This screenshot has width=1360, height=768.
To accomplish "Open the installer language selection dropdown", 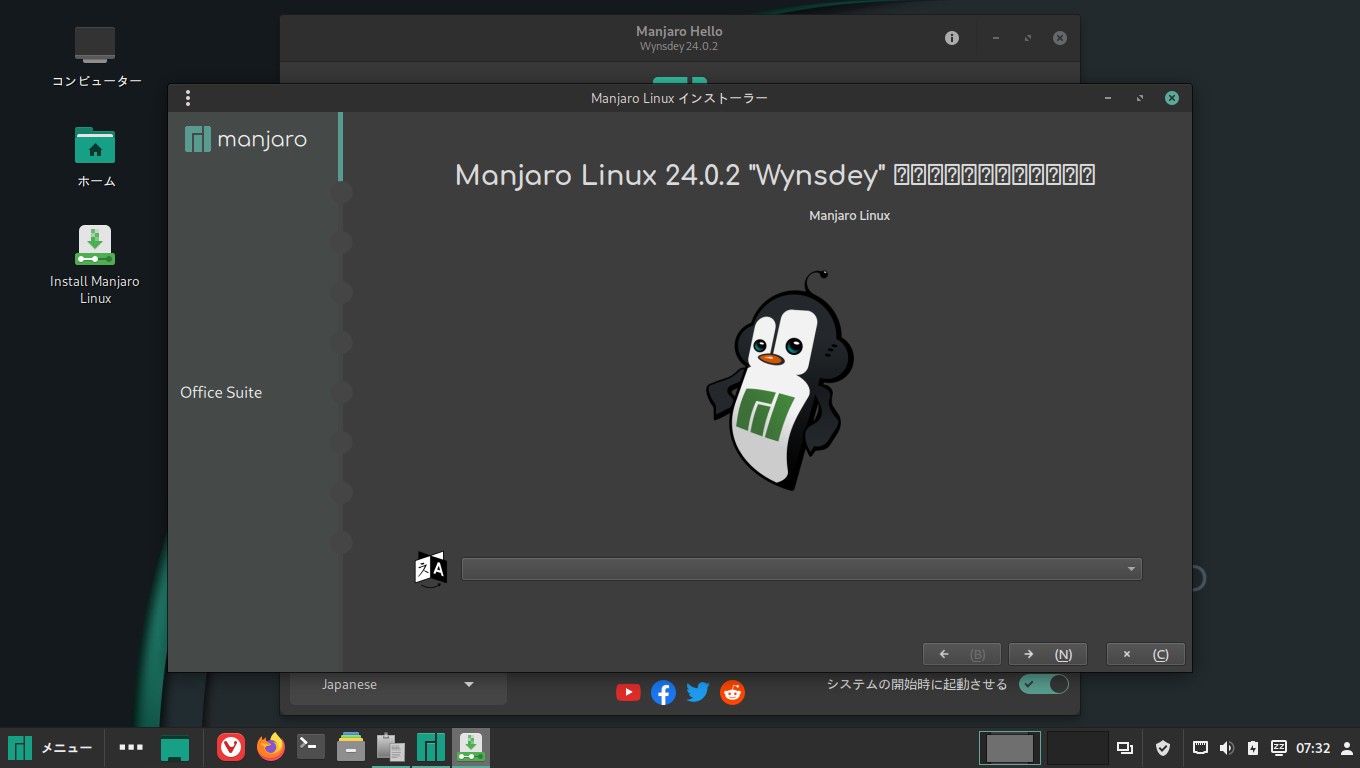I will (801, 569).
